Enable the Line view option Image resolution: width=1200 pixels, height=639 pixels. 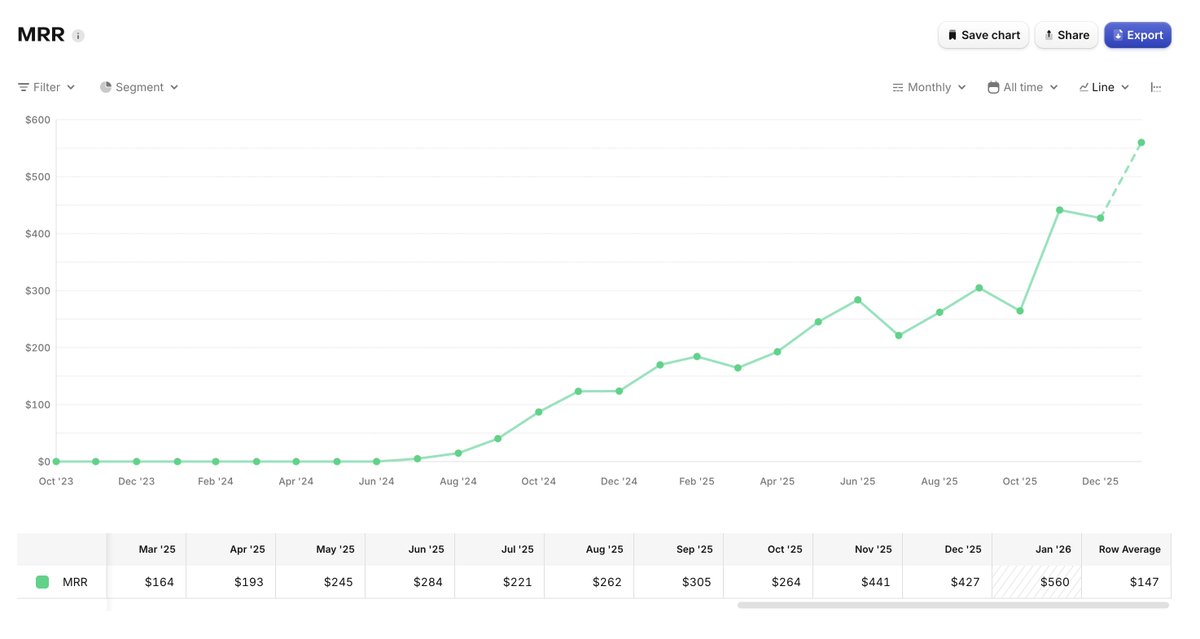click(x=1103, y=86)
